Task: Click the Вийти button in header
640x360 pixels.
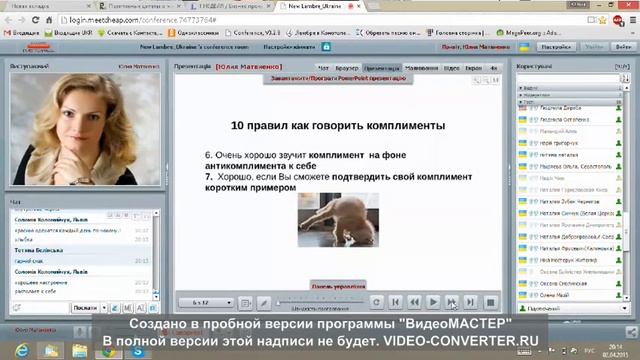Action: 623,47
